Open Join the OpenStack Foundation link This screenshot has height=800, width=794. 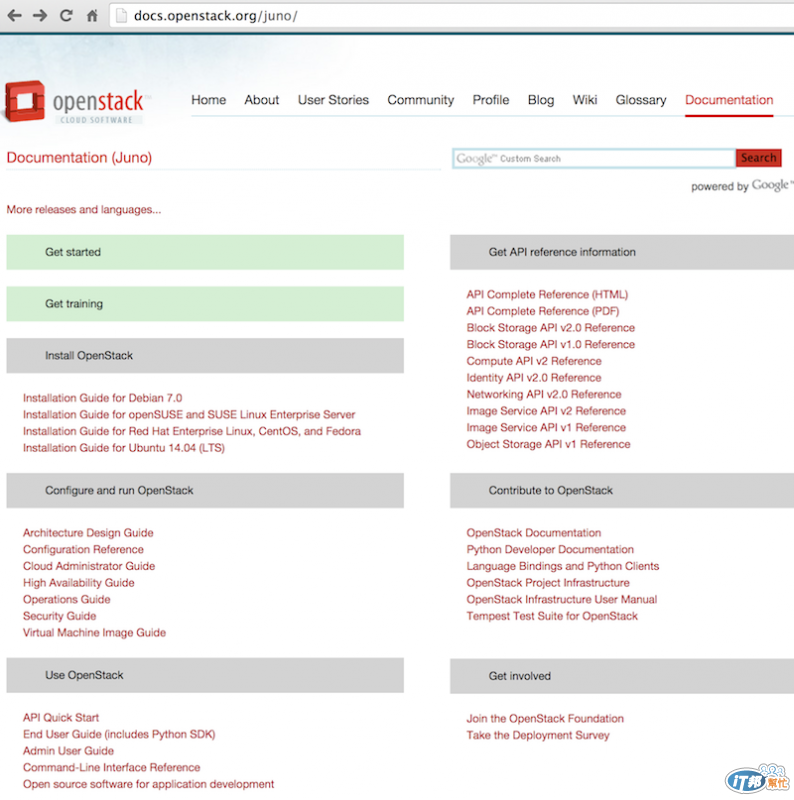click(545, 718)
